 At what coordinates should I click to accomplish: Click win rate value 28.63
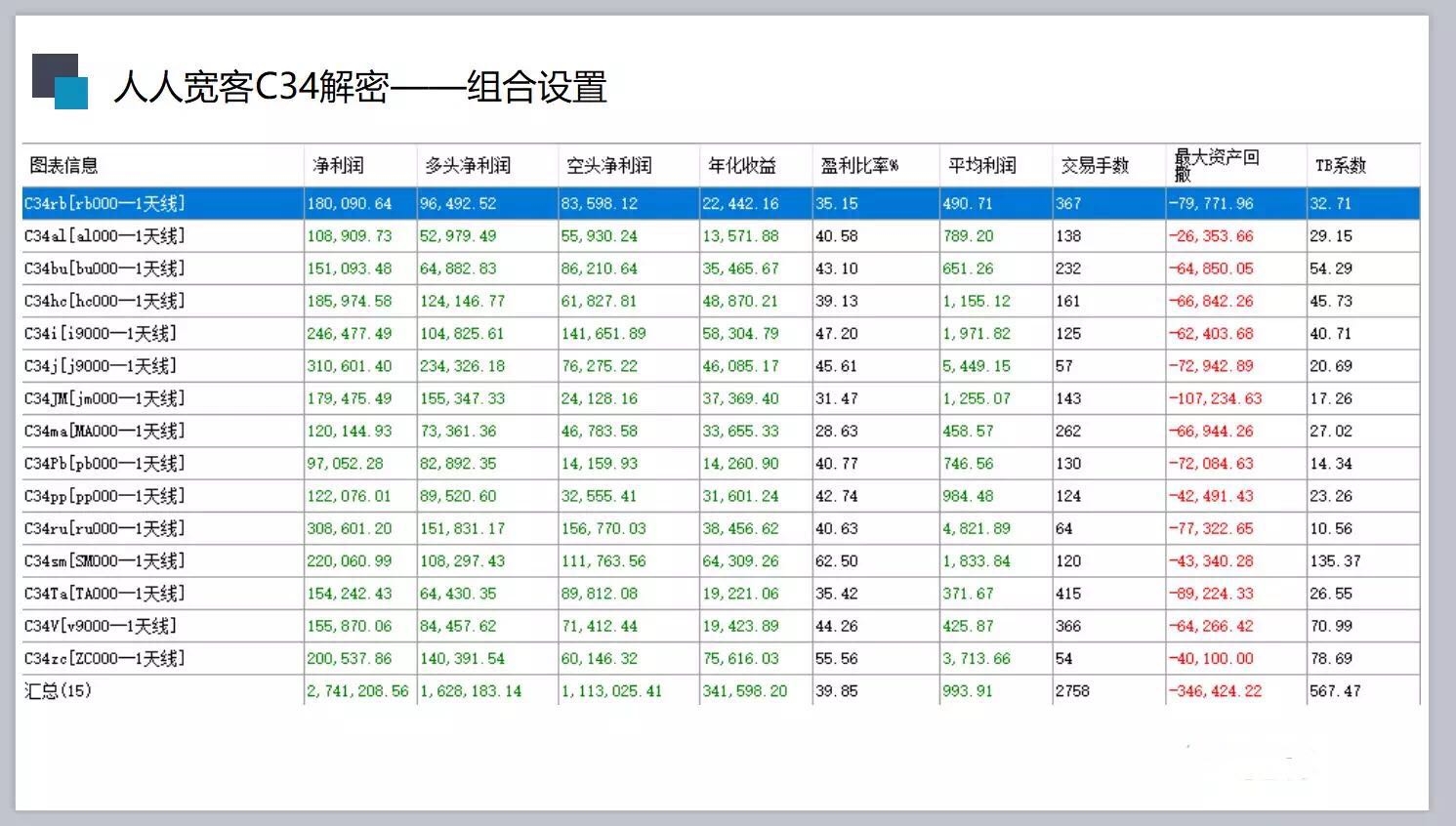pyautogui.click(x=837, y=432)
